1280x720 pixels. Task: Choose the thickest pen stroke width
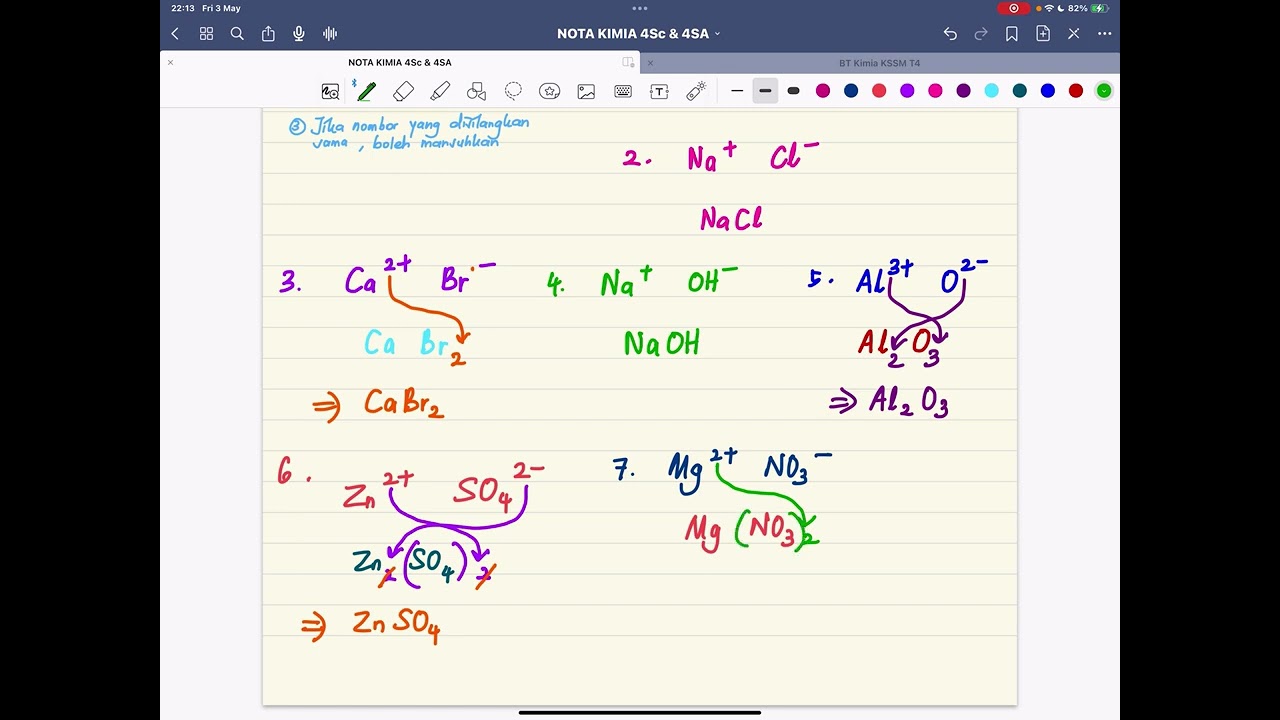(x=793, y=91)
